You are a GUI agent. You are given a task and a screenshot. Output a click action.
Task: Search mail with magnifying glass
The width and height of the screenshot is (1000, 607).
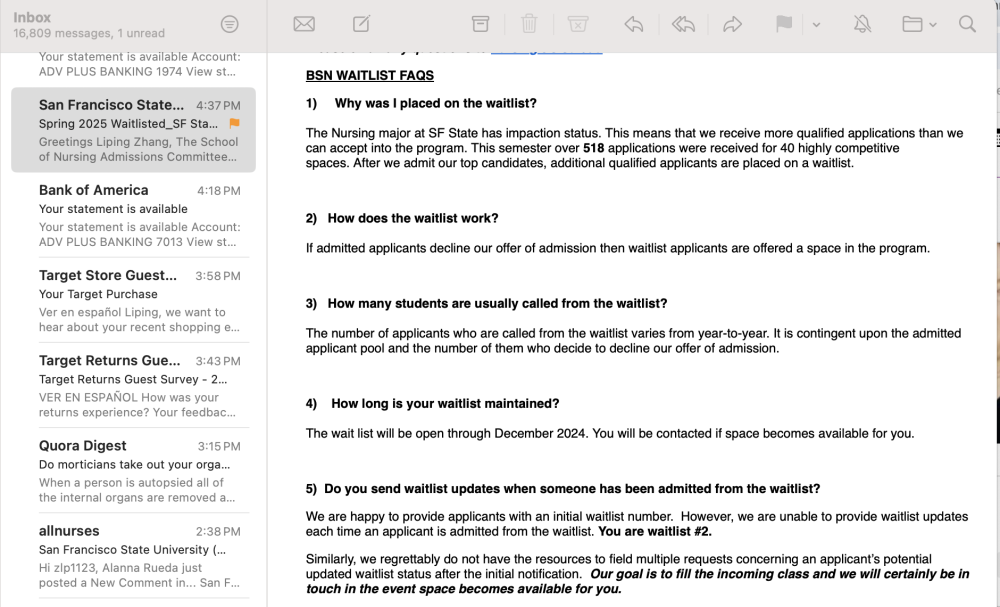coord(967,24)
